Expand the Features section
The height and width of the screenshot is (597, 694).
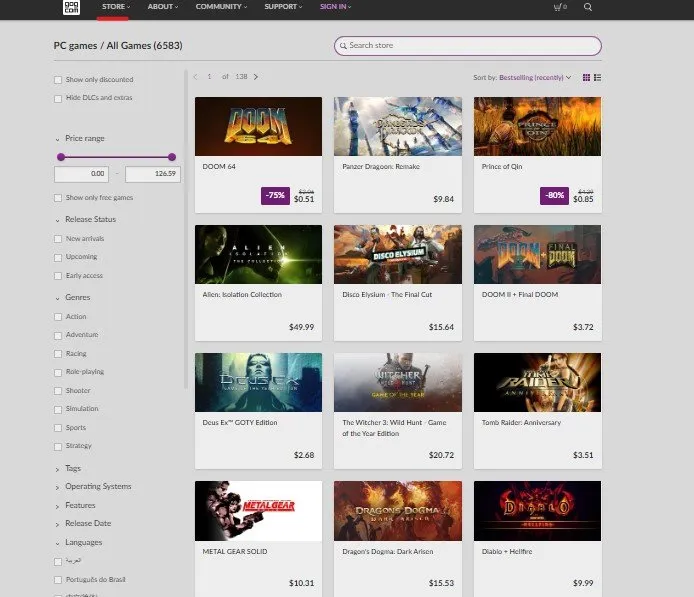click(x=75, y=505)
